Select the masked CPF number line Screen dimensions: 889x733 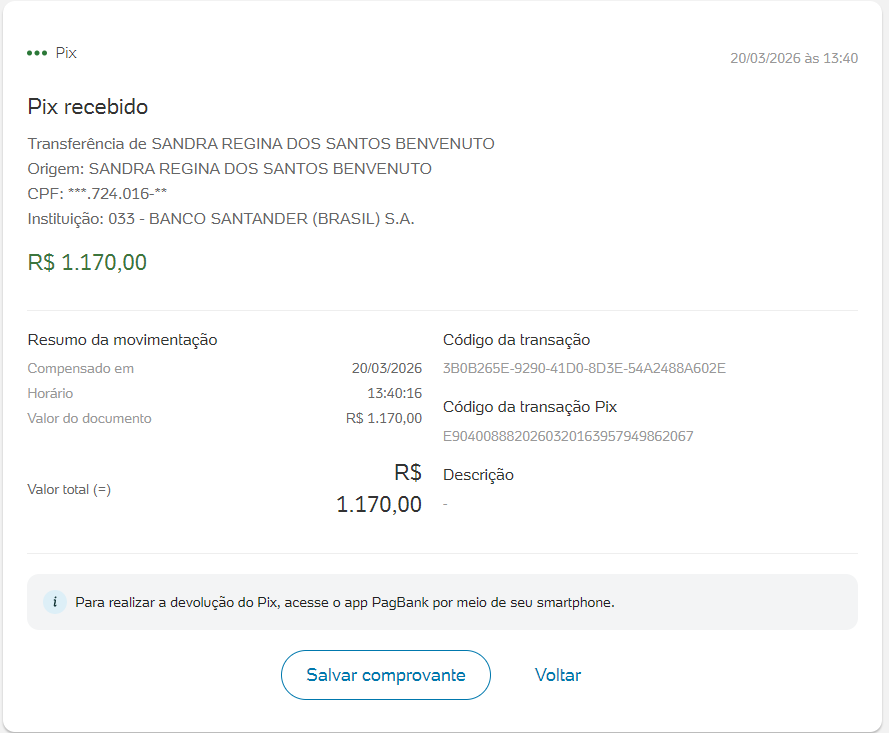[x=97, y=193]
